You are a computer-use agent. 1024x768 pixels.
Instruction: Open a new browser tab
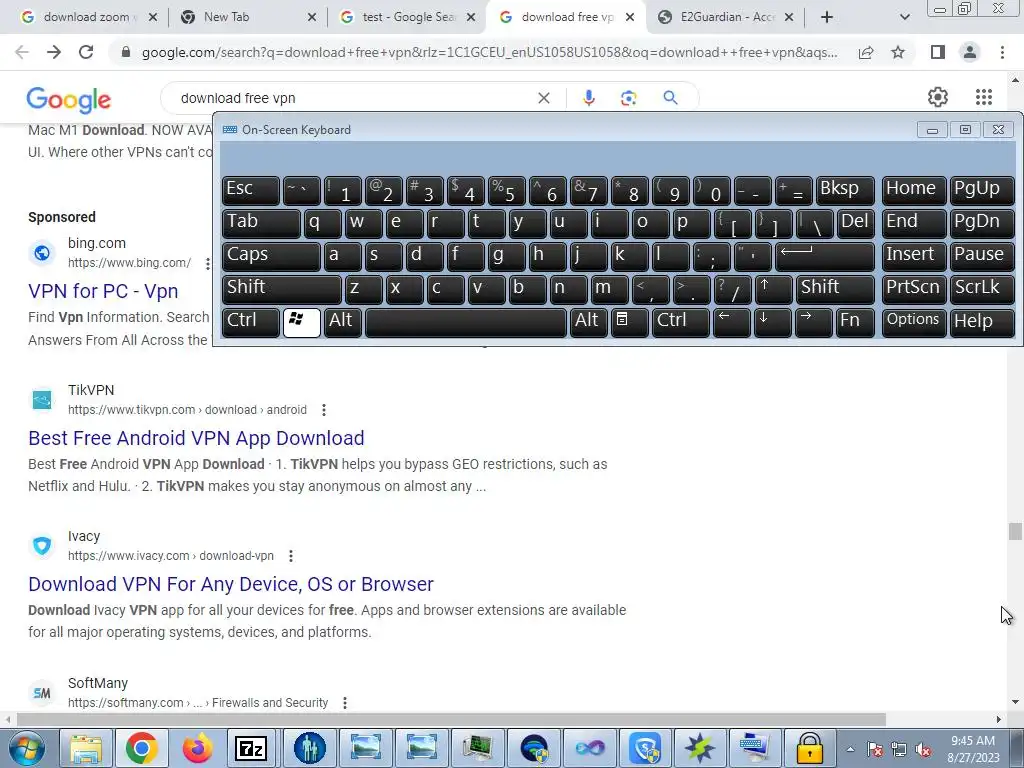tap(827, 17)
